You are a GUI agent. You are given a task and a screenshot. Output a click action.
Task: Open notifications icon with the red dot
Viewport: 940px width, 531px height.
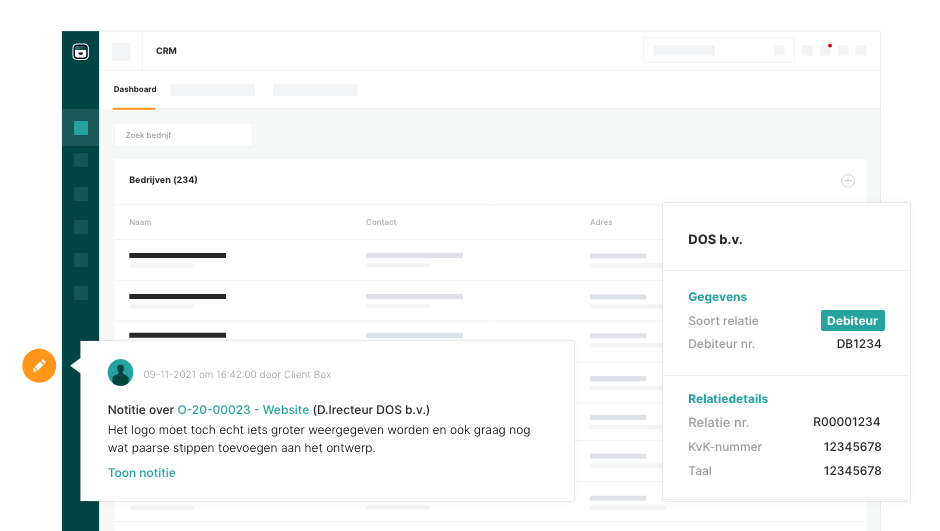[x=825, y=50]
